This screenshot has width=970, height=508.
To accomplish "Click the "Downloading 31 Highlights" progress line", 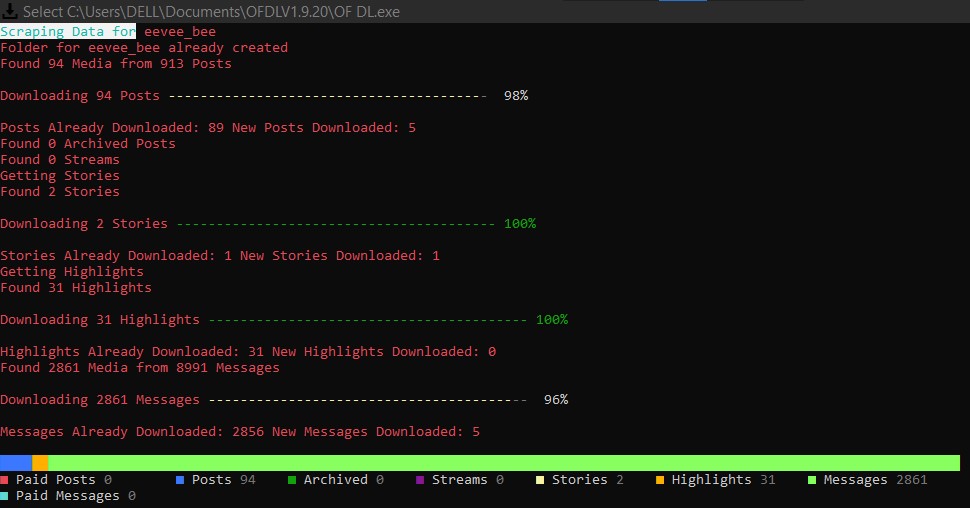I will click(x=283, y=320).
